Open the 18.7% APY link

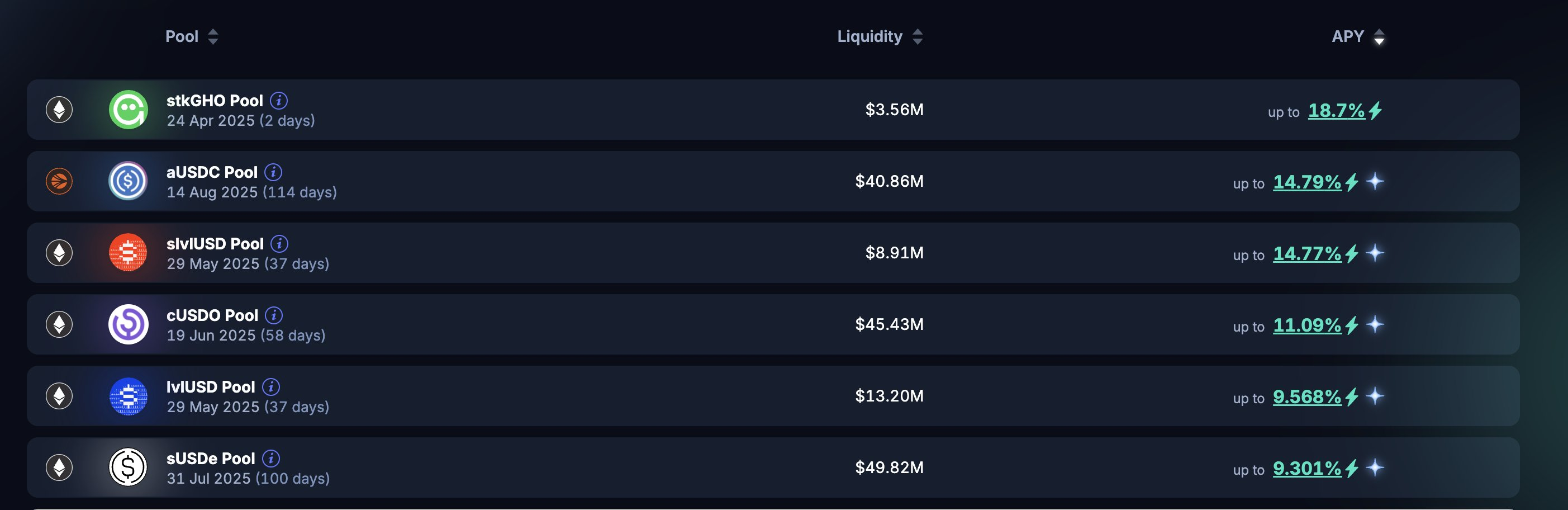tap(1336, 110)
